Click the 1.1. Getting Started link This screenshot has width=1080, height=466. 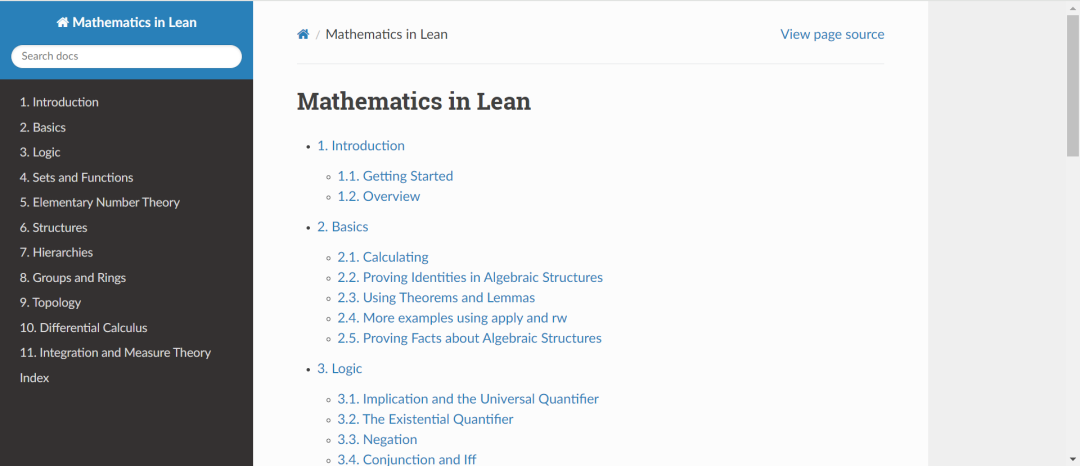tap(395, 176)
